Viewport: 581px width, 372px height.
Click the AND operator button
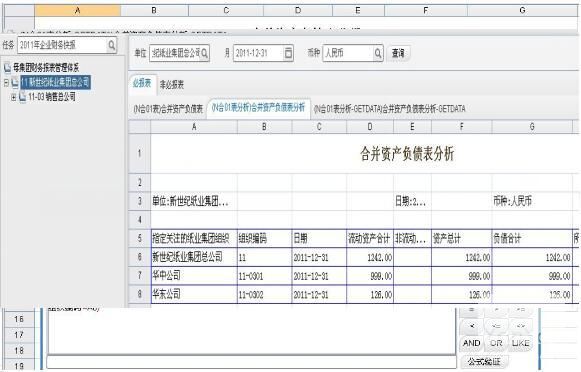pos(471,343)
